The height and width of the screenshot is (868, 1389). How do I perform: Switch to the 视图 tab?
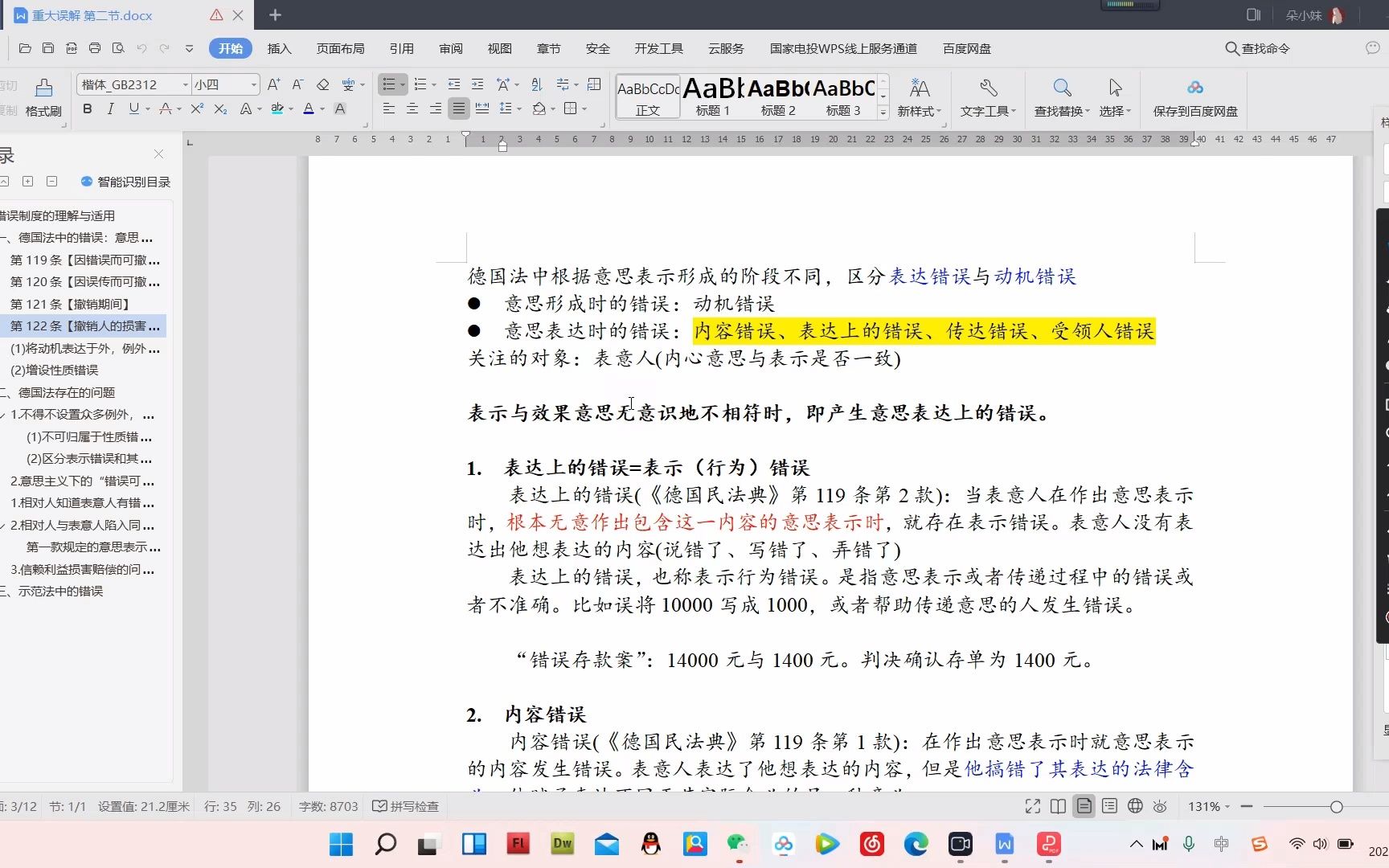click(x=499, y=48)
